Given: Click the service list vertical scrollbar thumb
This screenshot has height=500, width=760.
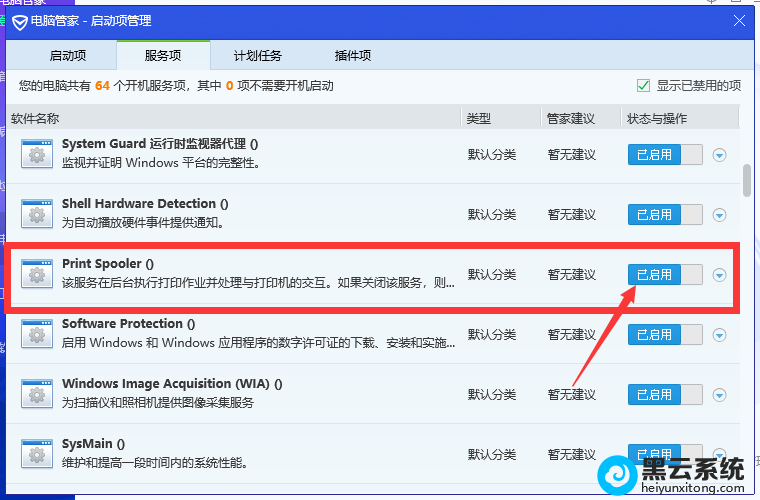Looking at the screenshot, I should tap(746, 180).
